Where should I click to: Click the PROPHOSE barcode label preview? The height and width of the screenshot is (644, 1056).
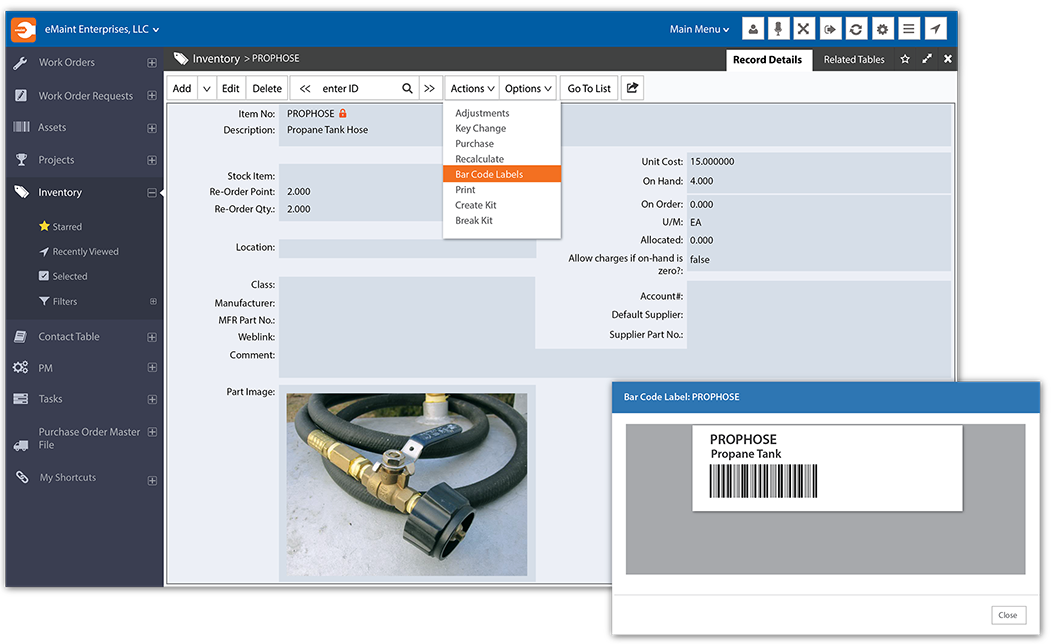pos(827,468)
